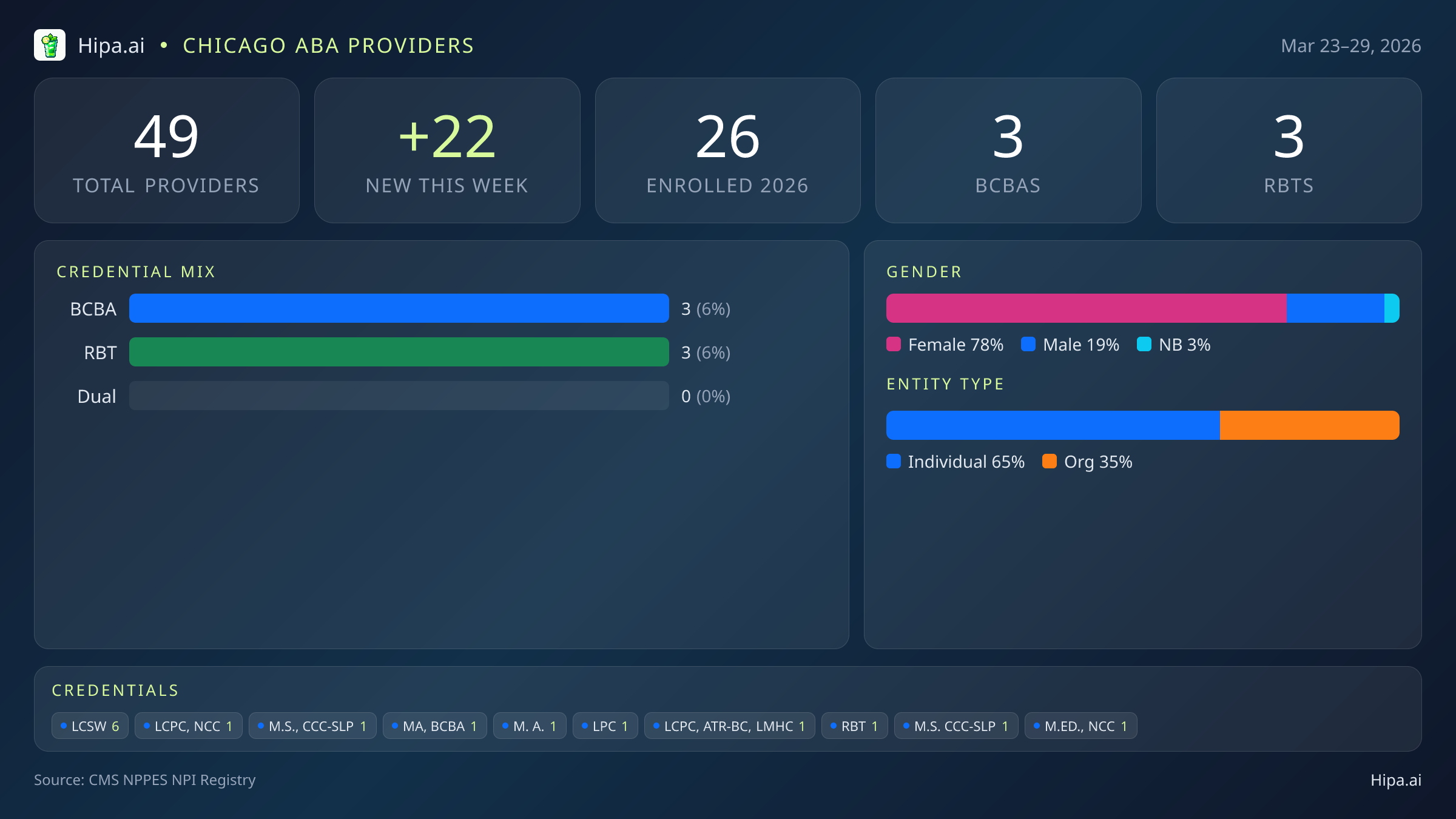Select the LCPC, NCC credential chip
This screenshot has height=819, width=1456.
tap(188, 725)
